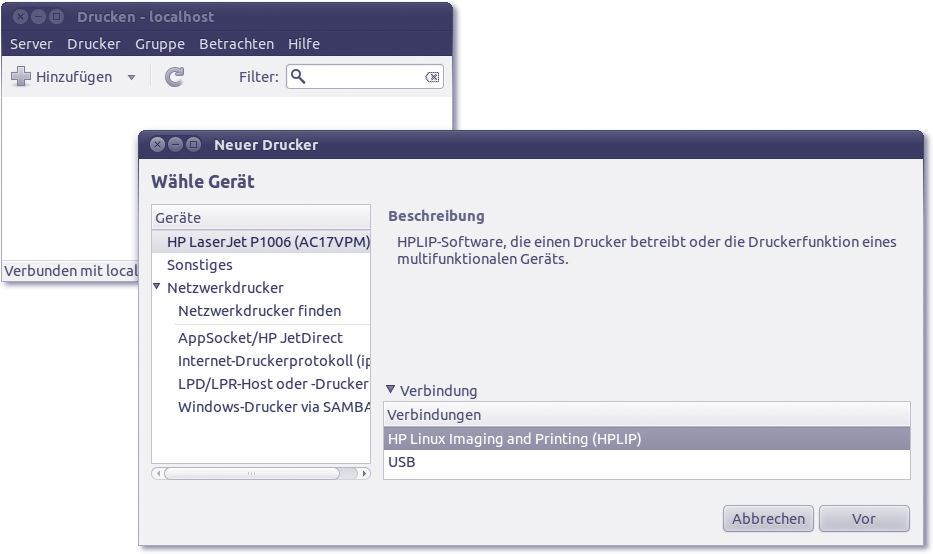Collapse the Verbindung section

[x=391, y=390]
